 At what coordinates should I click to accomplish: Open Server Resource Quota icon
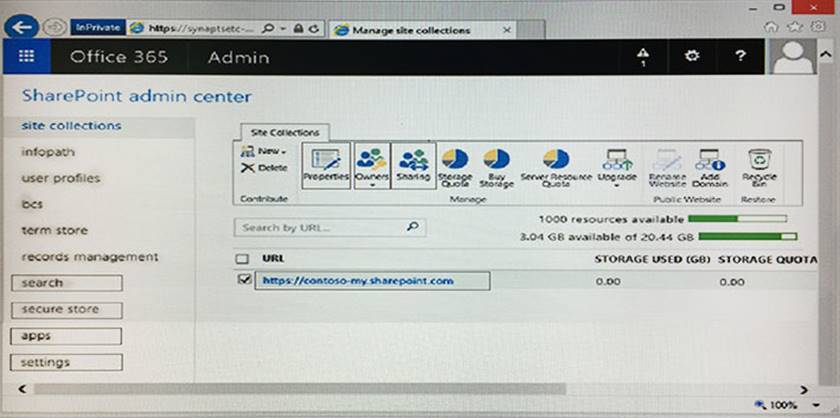pyautogui.click(x=556, y=165)
